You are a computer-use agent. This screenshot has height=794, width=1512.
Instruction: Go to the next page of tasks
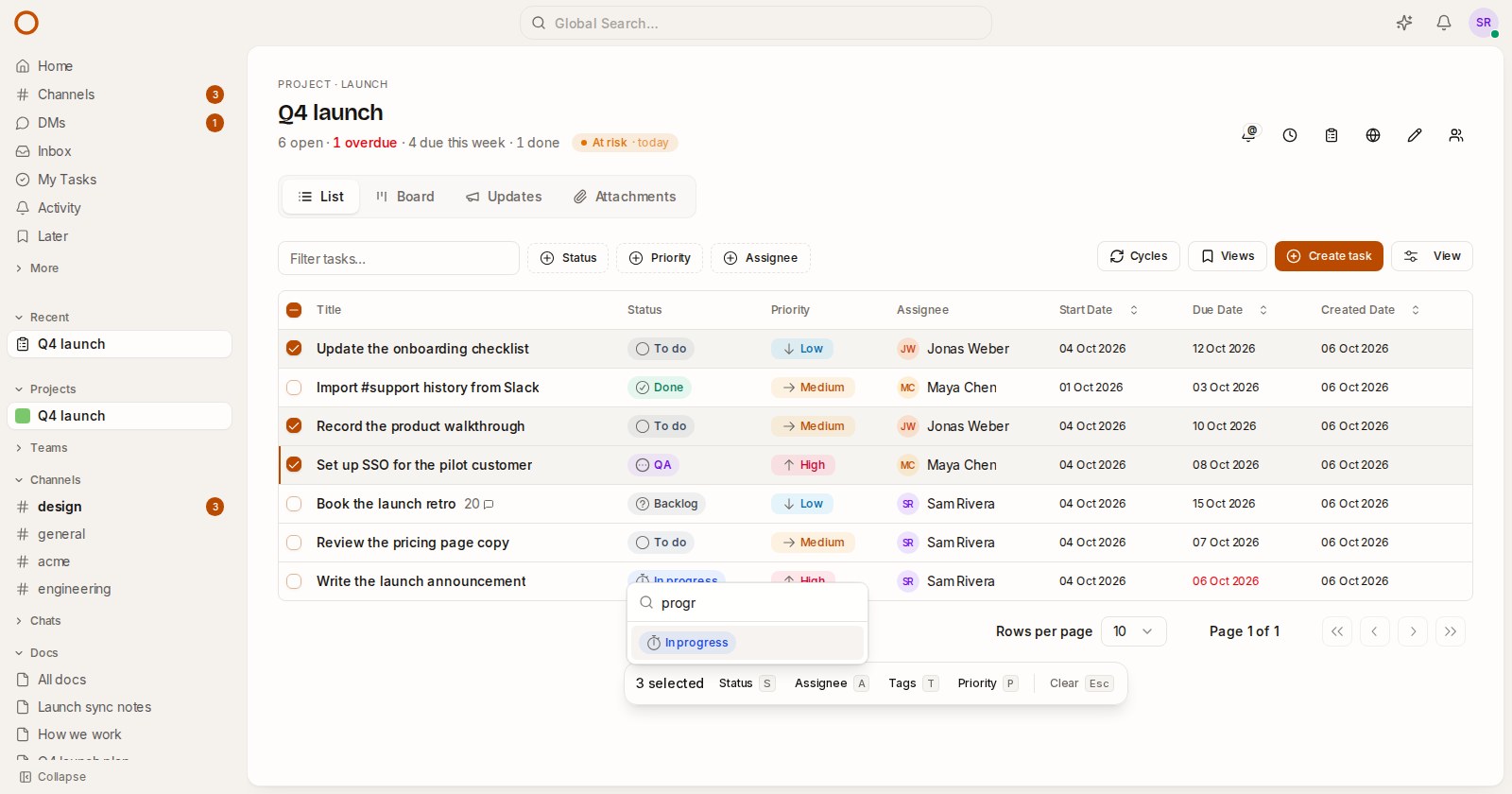tap(1413, 631)
